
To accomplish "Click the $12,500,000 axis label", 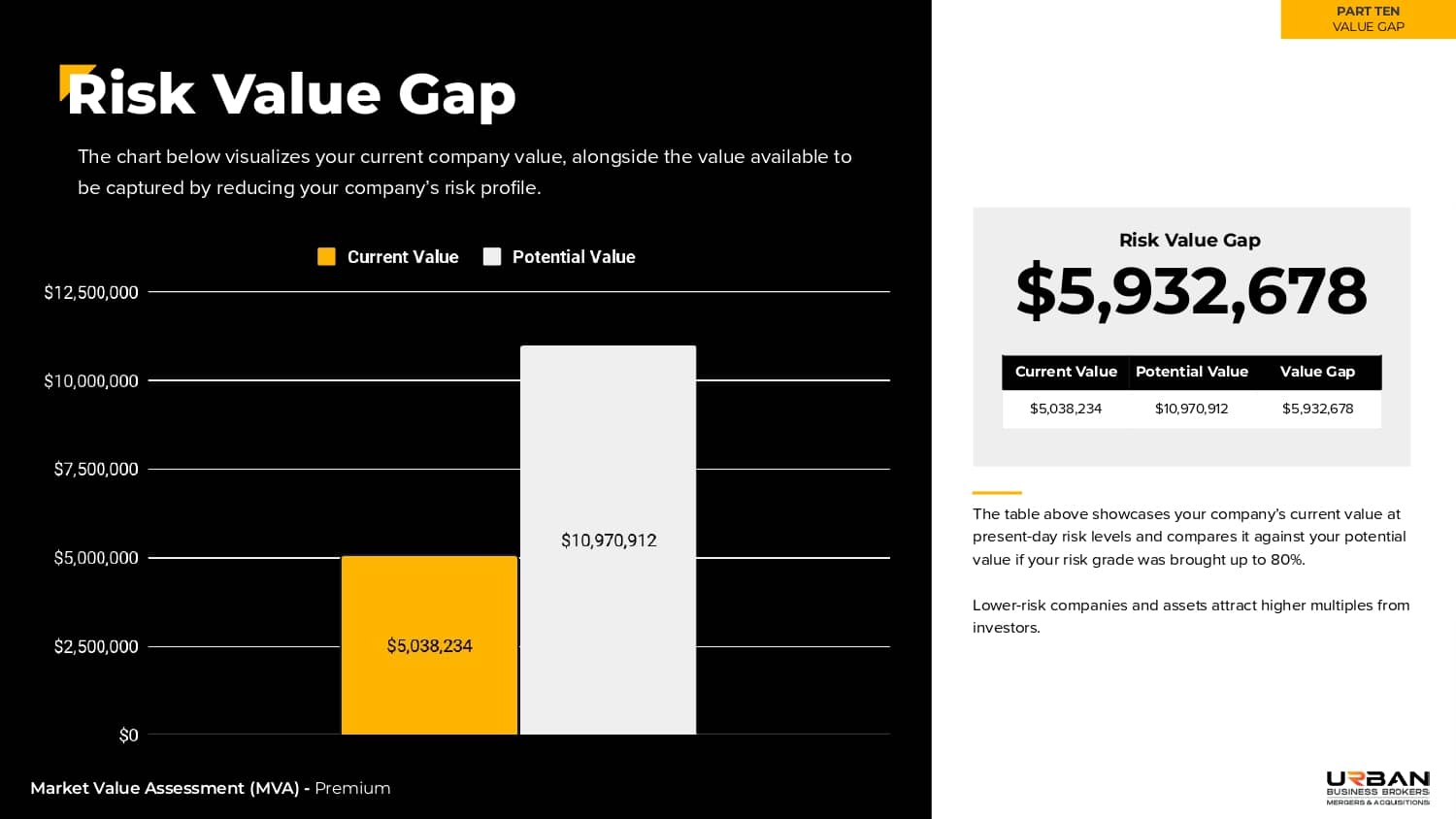I will coord(91,292).
